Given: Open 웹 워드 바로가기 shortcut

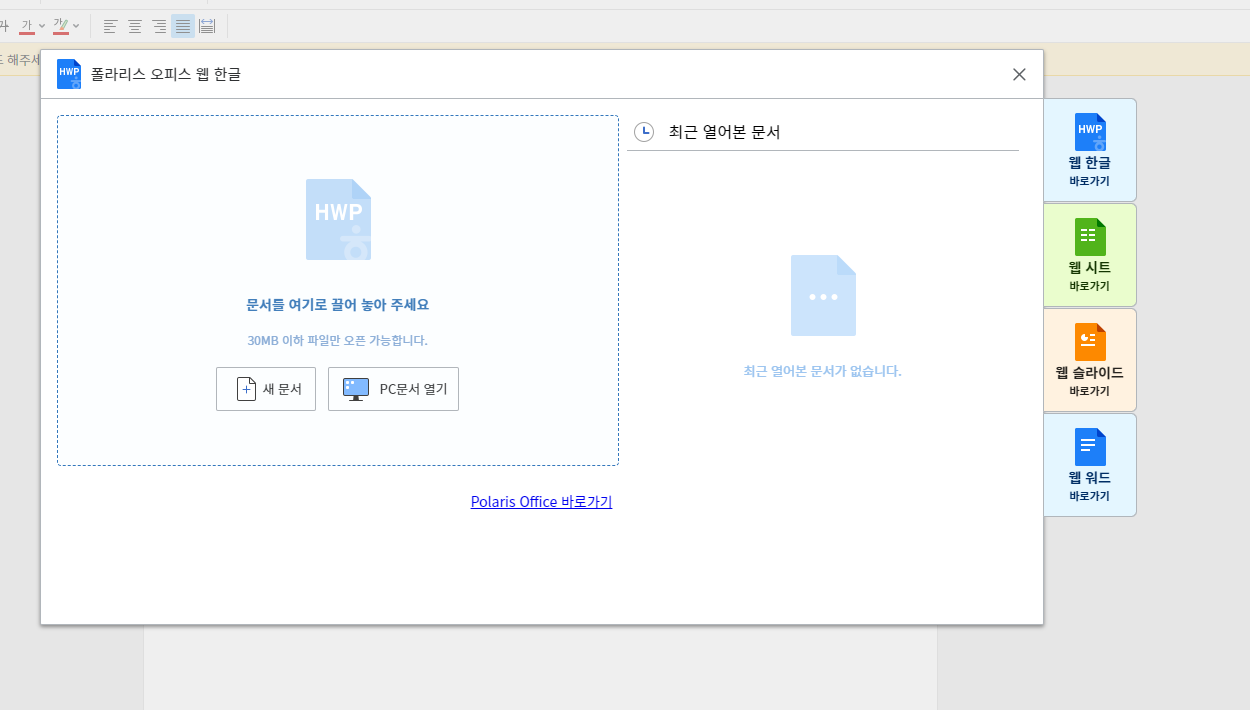Looking at the screenshot, I should [x=1089, y=465].
